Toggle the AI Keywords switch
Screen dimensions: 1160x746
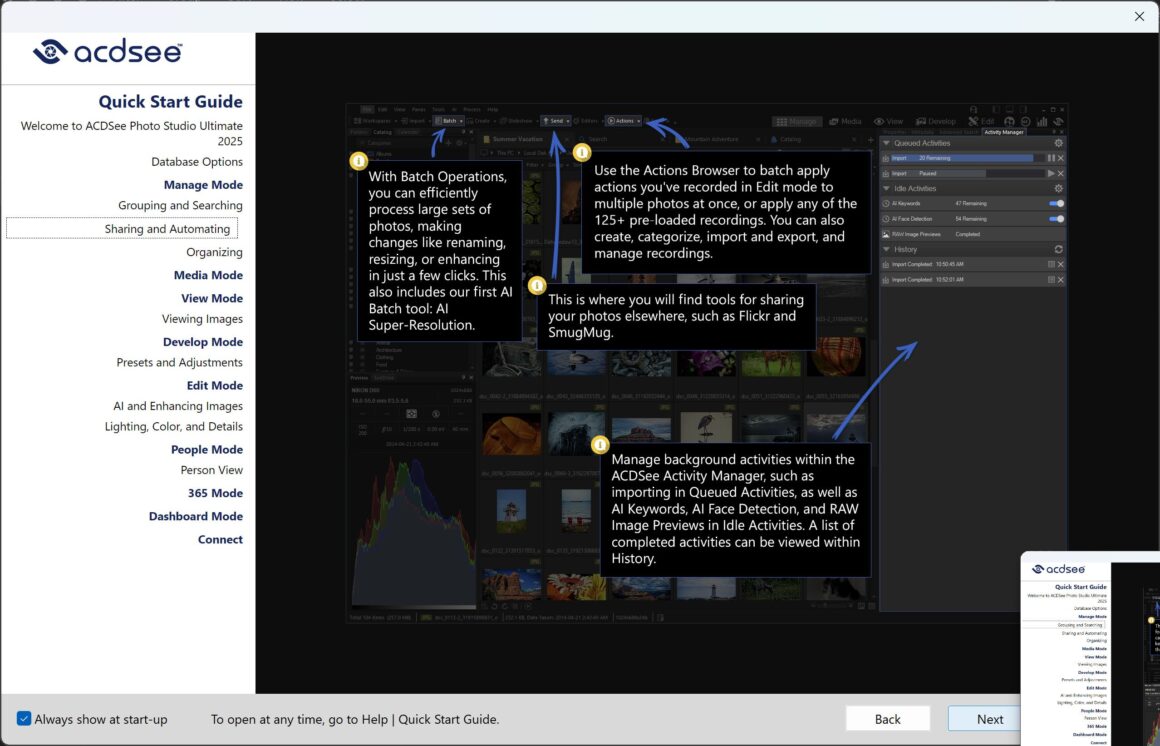pyautogui.click(x=1056, y=204)
